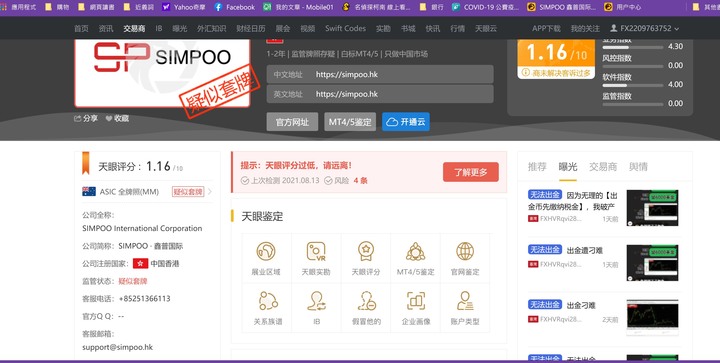Viewport: 720px width, 363px height.
Task: Open 财经日历 in top navigation
Action: pos(251,28)
